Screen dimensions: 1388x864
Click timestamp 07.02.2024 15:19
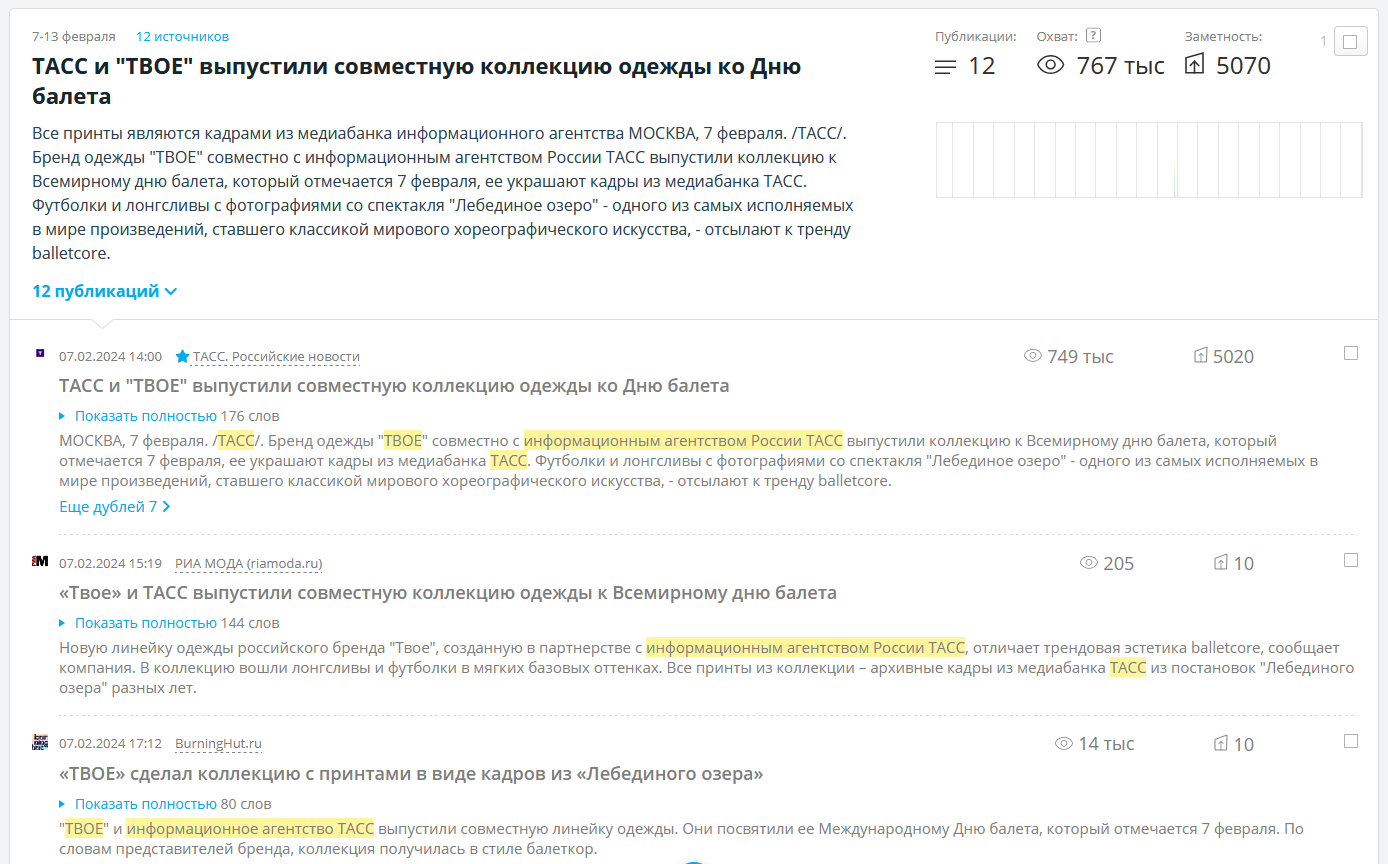(x=110, y=564)
